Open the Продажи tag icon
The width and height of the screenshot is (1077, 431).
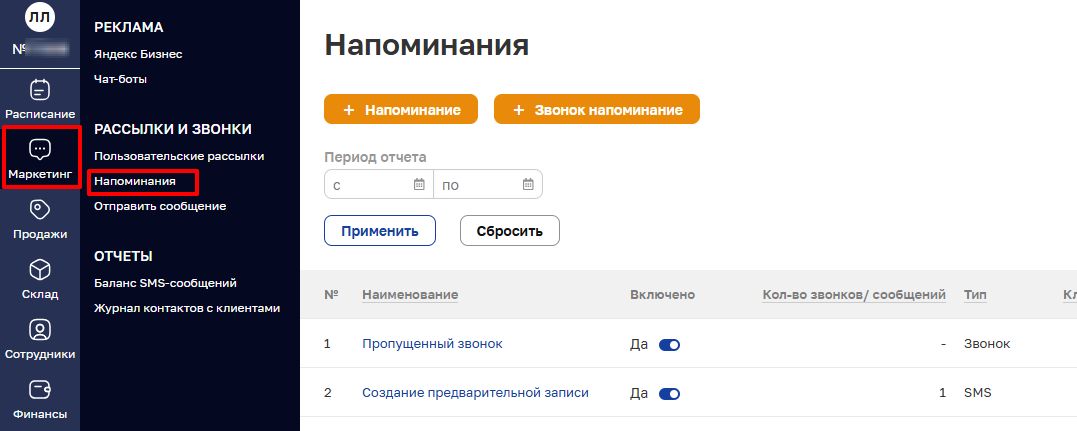[40, 210]
